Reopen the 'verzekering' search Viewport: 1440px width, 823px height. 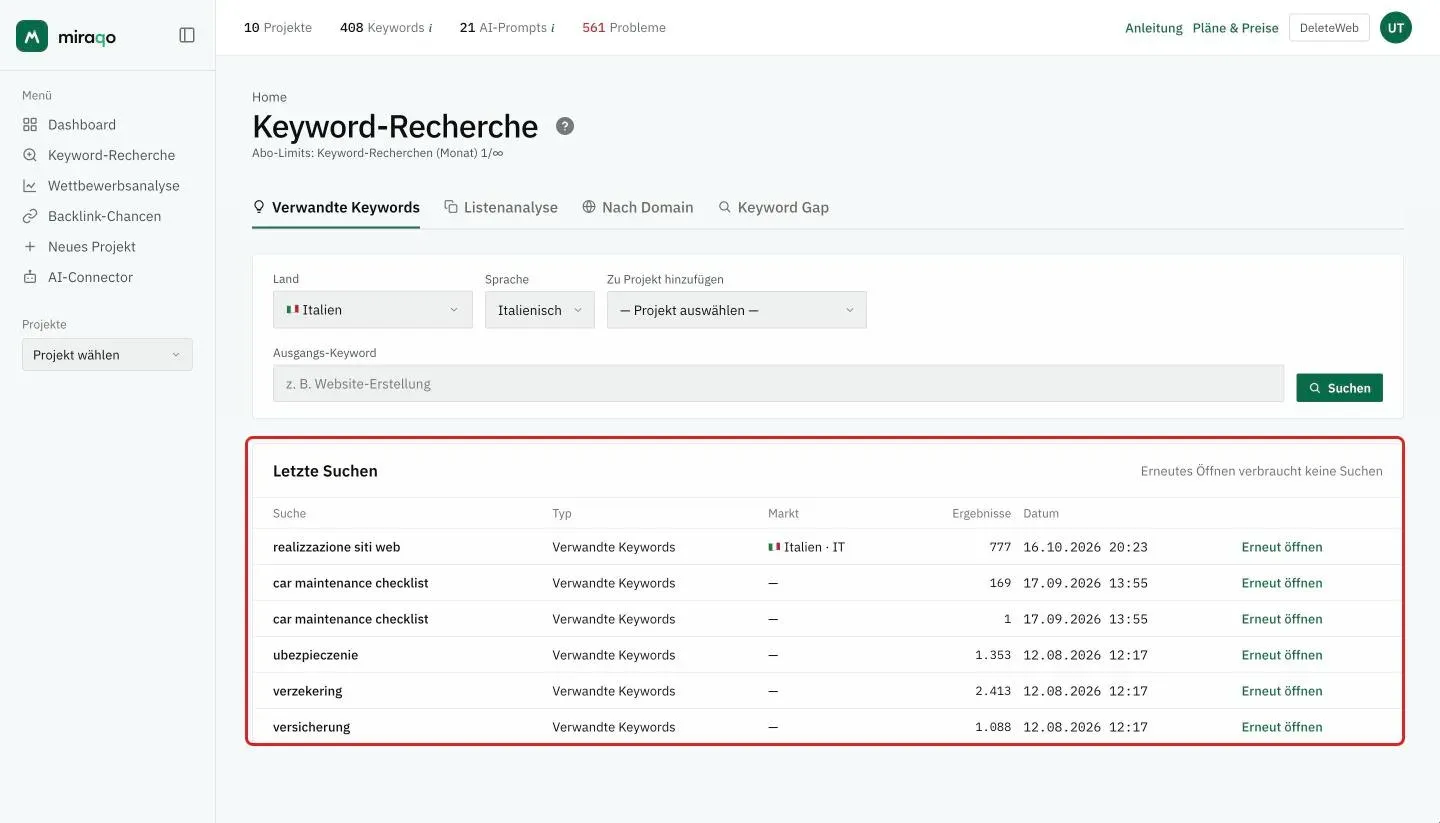(x=1282, y=691)
